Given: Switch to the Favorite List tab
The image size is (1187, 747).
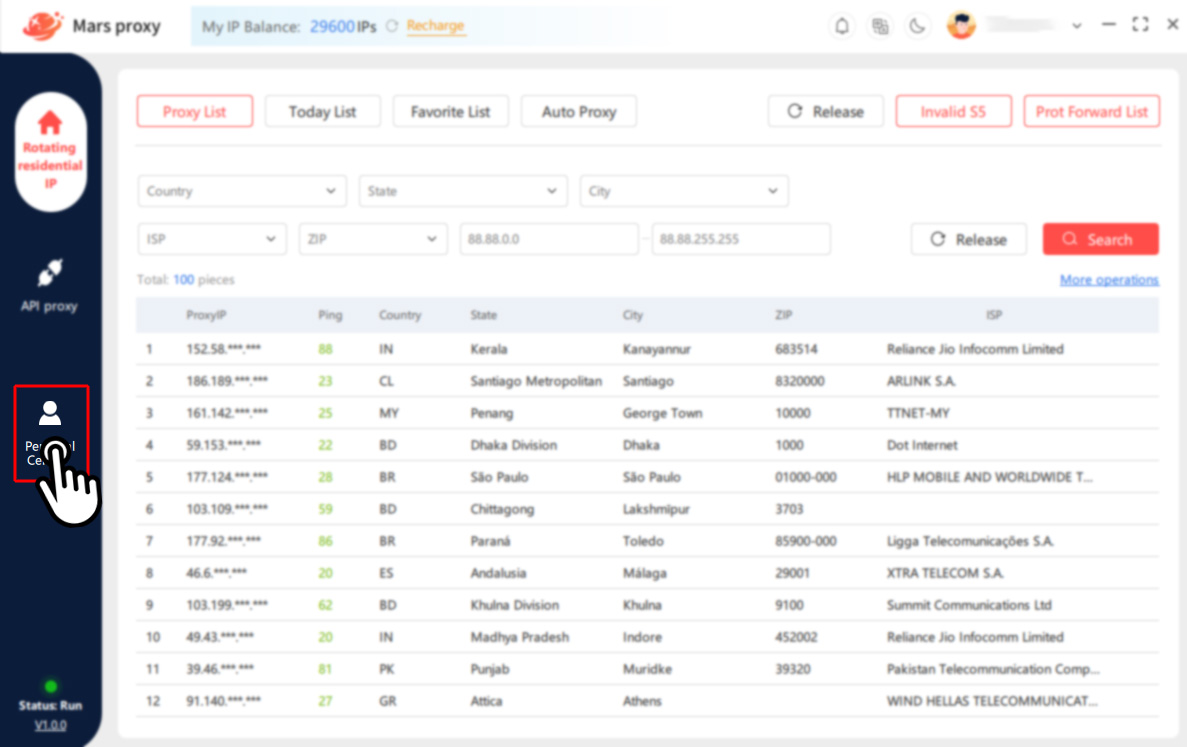Looking at the screenshot, I should (450, 111).
